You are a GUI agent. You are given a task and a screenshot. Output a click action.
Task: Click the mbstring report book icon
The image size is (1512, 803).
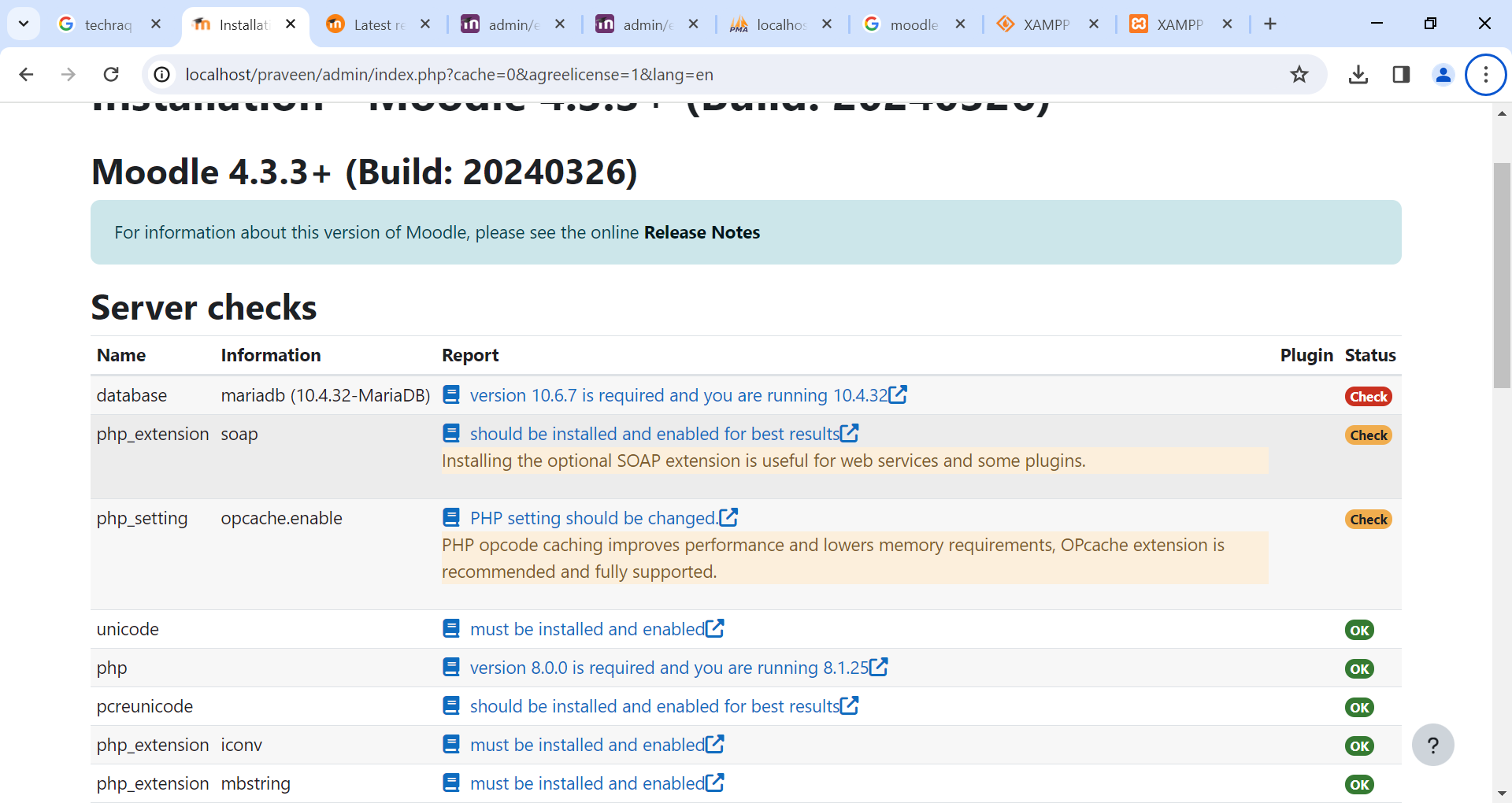point(451,783)
